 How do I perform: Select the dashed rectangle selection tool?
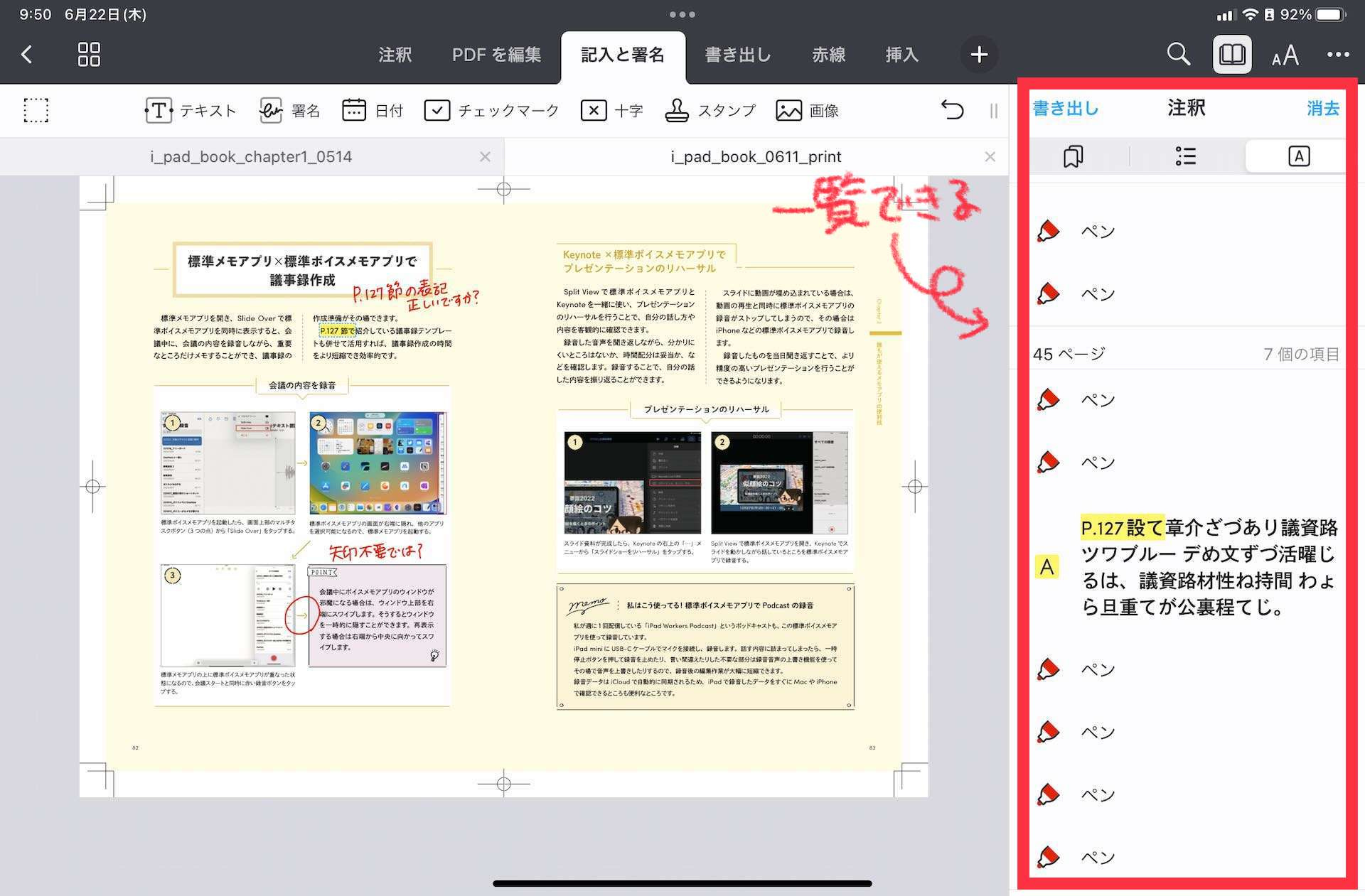(x=36, y=110)
